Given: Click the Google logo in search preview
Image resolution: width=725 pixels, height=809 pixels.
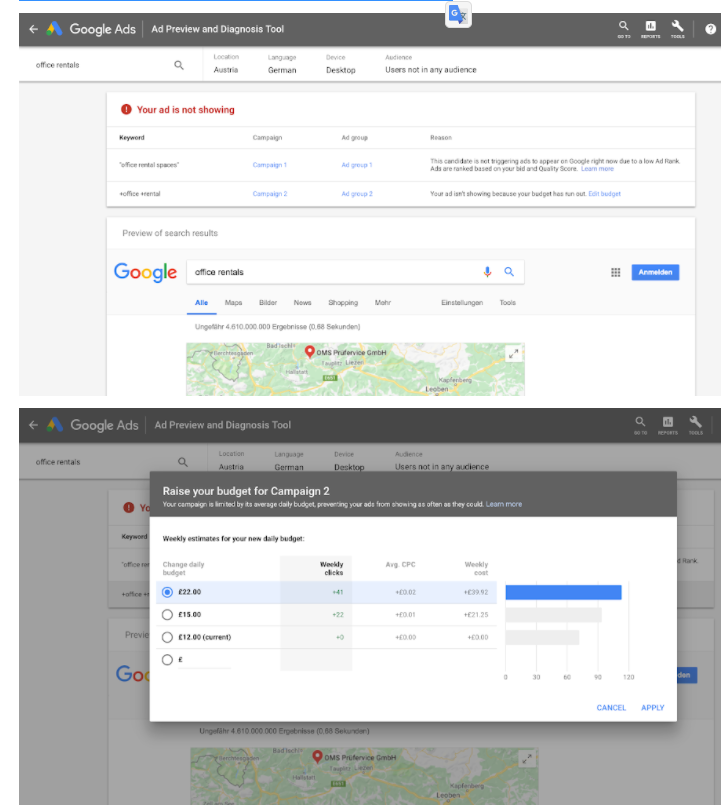Looking at the screenshot, I should click(145, 272).
